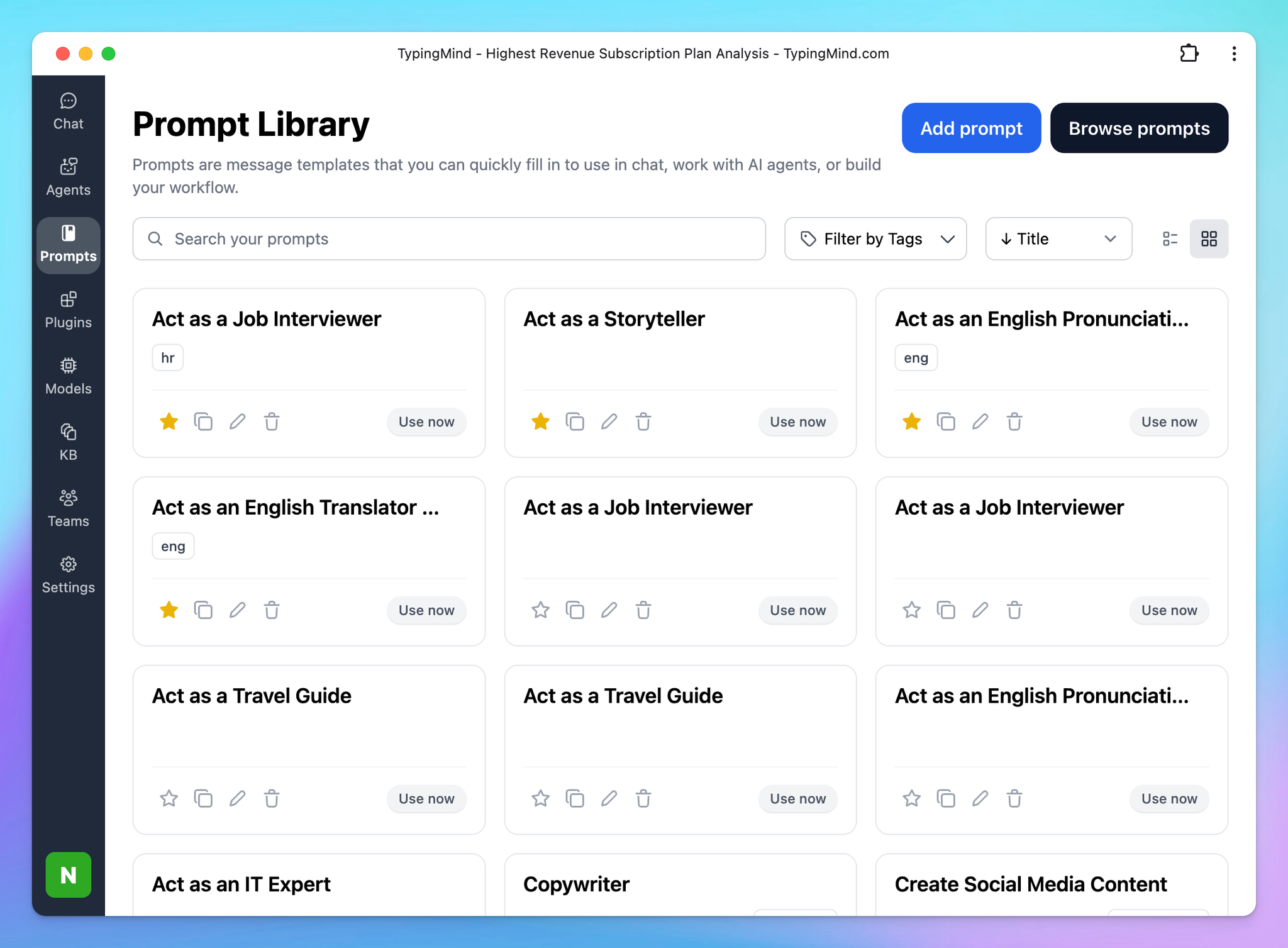Click the Add prompt button

[970, 128]
